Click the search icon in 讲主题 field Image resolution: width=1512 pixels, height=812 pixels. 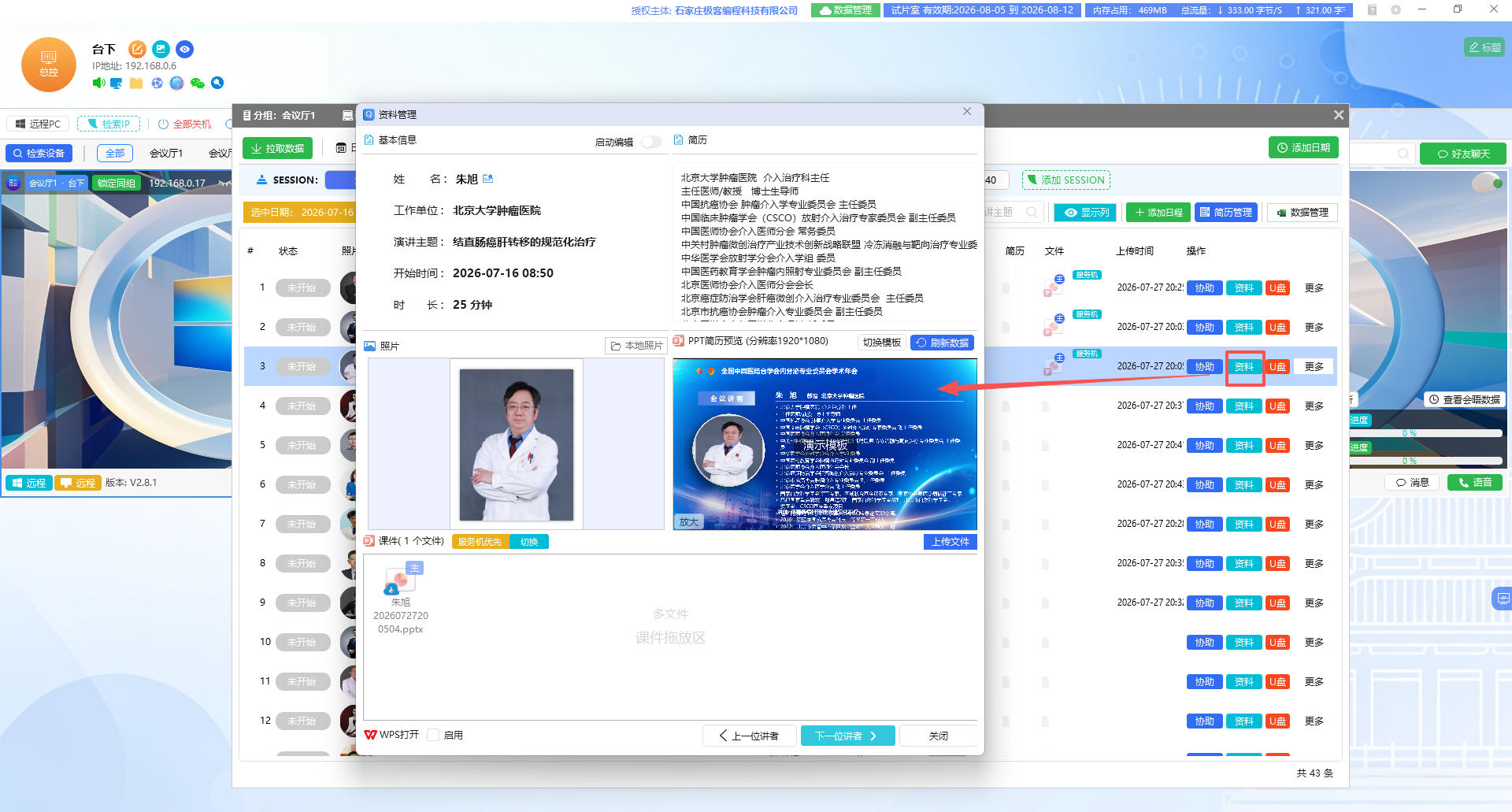point(1032,212)
